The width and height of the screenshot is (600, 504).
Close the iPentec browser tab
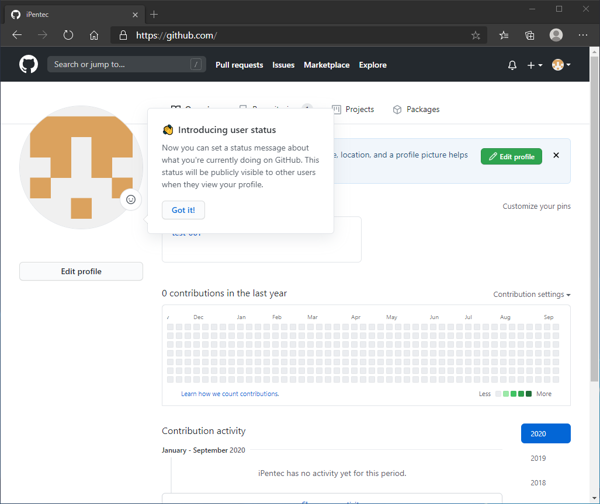coord(135,15)
